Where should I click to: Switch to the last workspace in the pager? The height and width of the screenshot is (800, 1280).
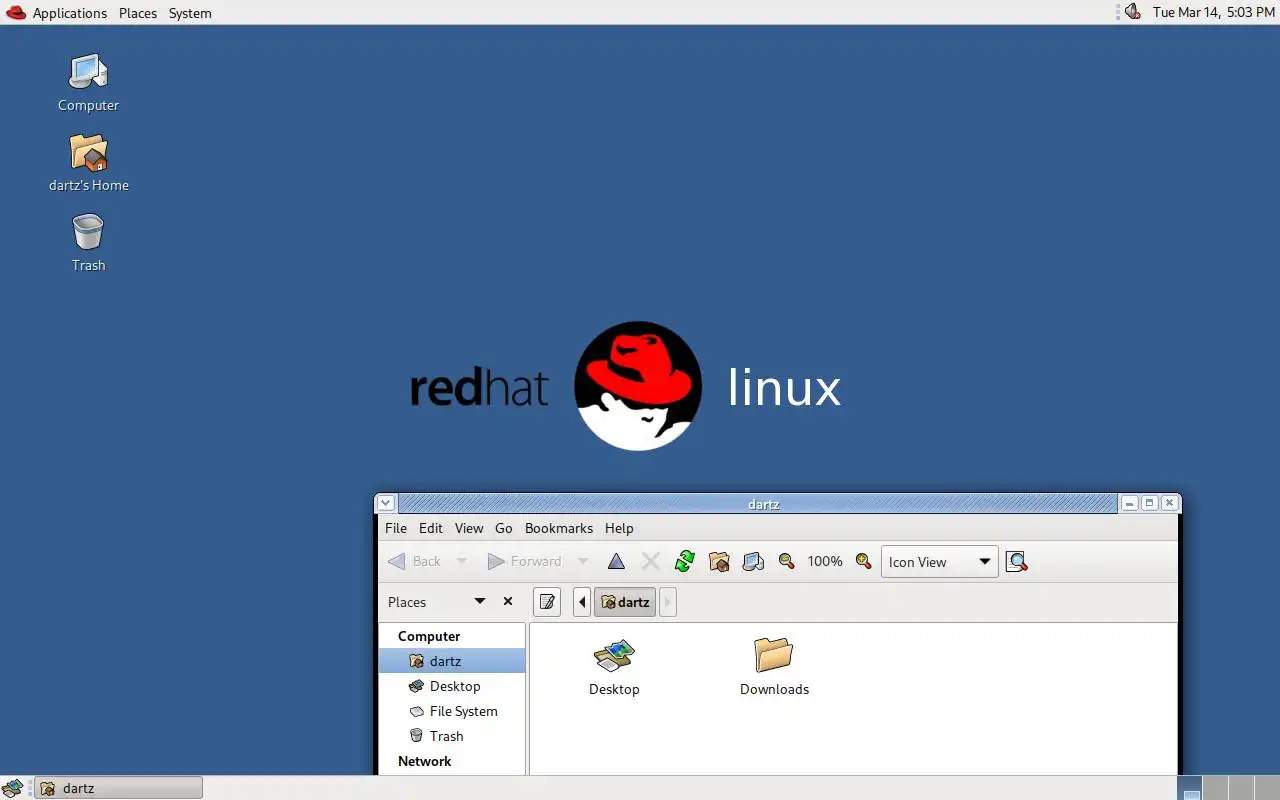pyautogui.click(x=1265, y=788)
